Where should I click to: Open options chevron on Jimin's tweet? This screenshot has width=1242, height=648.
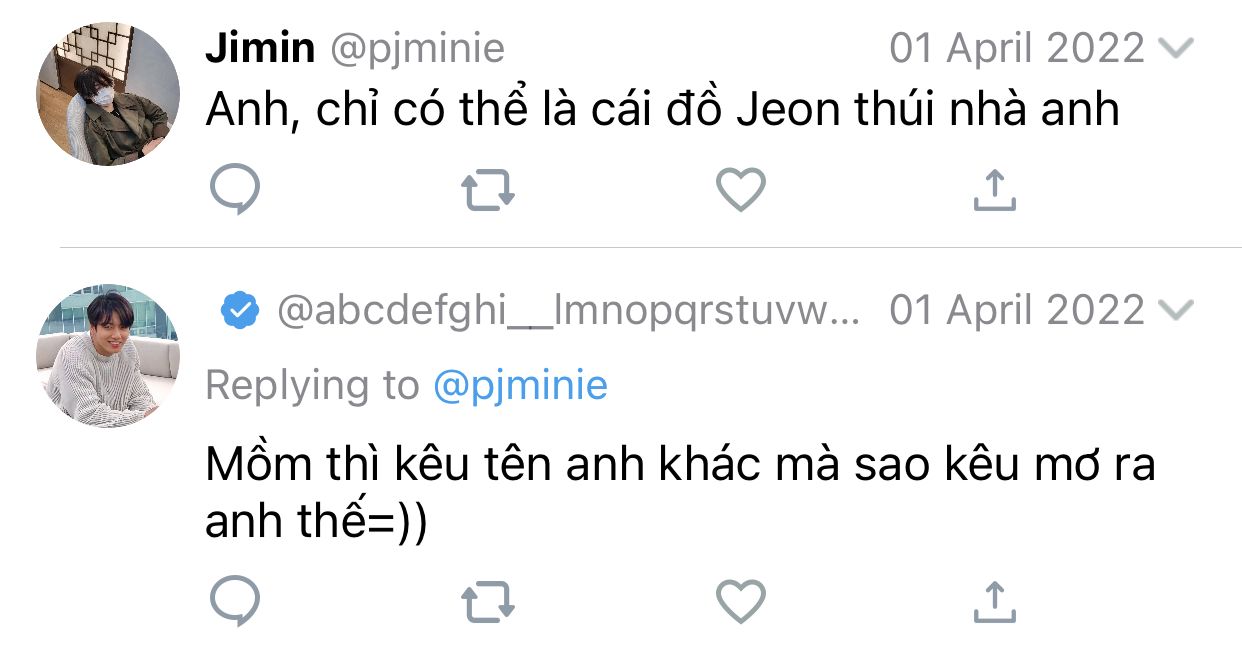[x=1175, y=48]
